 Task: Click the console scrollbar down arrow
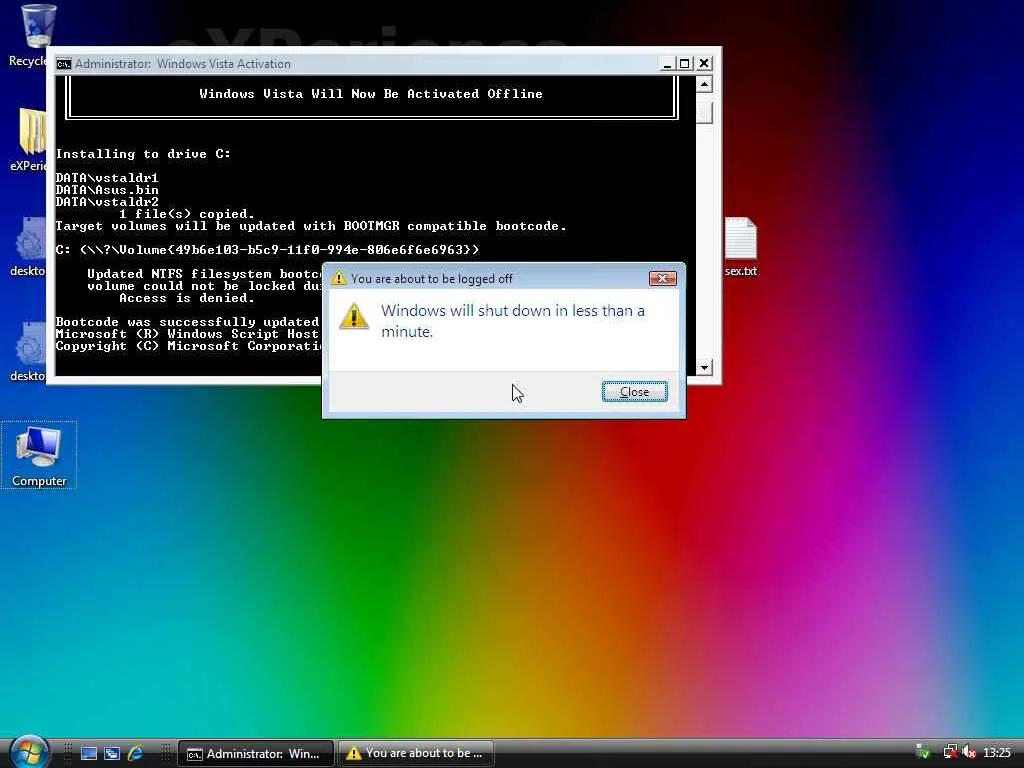point(704,367)
